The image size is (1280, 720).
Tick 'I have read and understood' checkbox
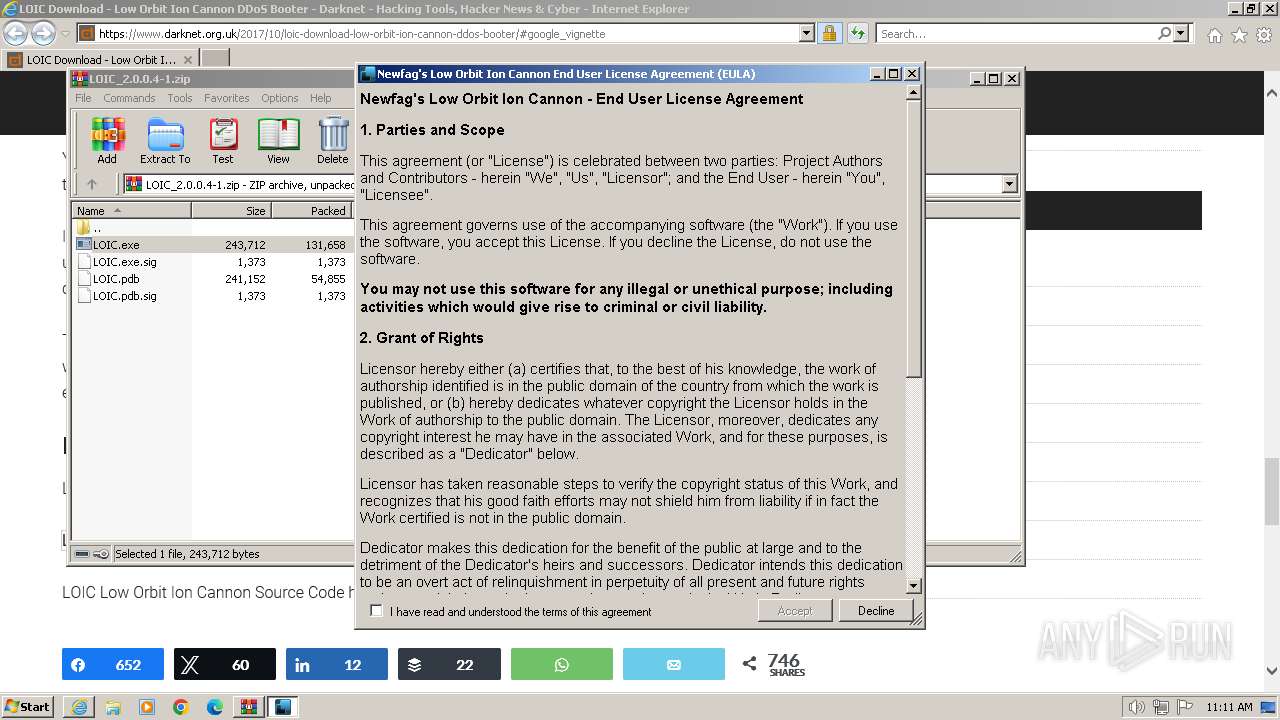377,610
